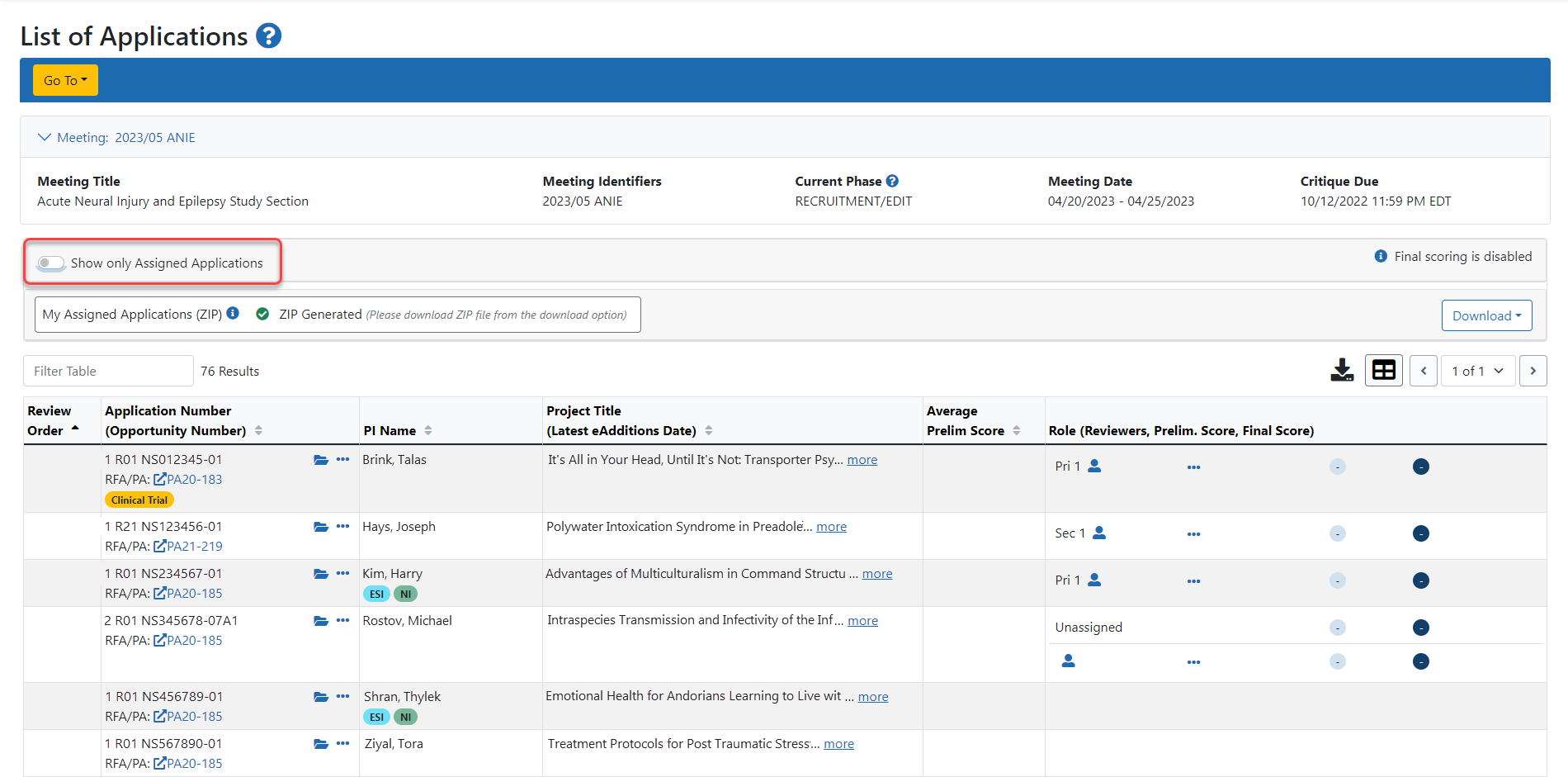This screenshot has width=1568, height=777.
Task: Open folder icon for NS234567-01
Action: click(321, 574)
